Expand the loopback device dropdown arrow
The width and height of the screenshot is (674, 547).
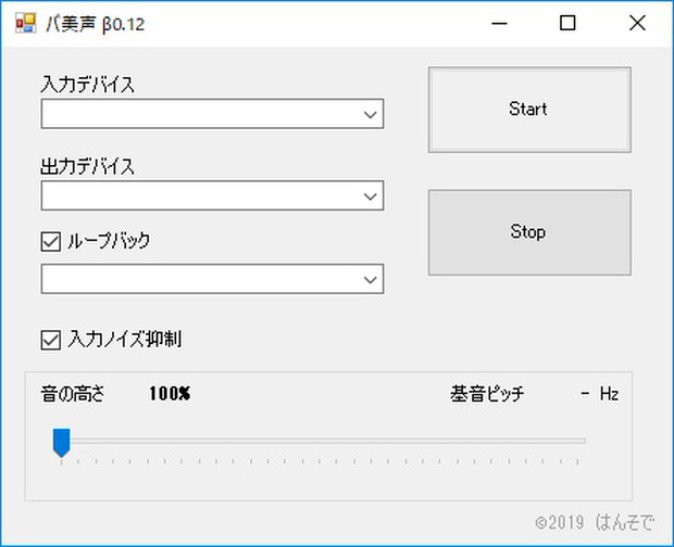371,279
